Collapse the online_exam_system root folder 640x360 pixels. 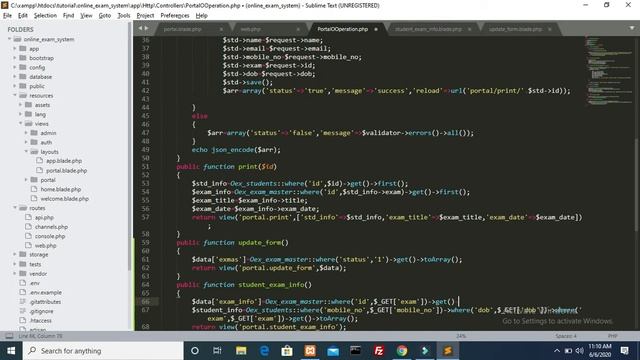point(9,39)
